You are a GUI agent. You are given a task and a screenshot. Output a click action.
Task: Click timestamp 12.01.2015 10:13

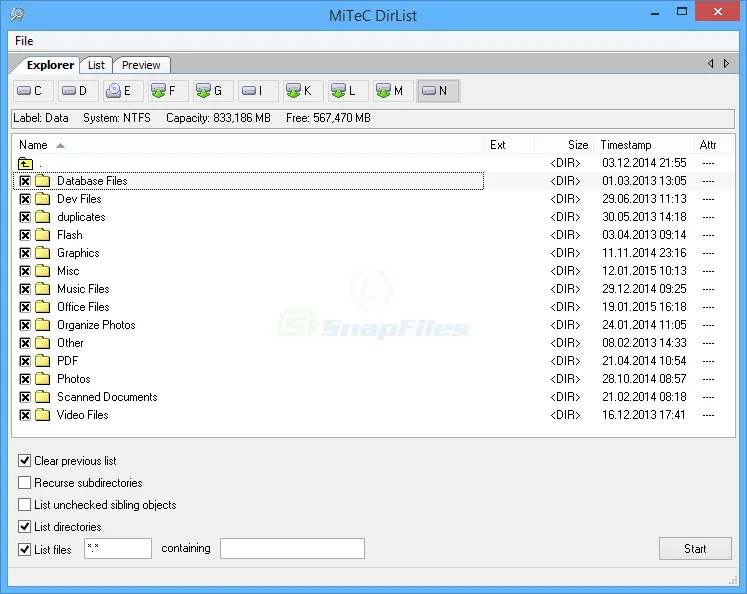[644, 271]
